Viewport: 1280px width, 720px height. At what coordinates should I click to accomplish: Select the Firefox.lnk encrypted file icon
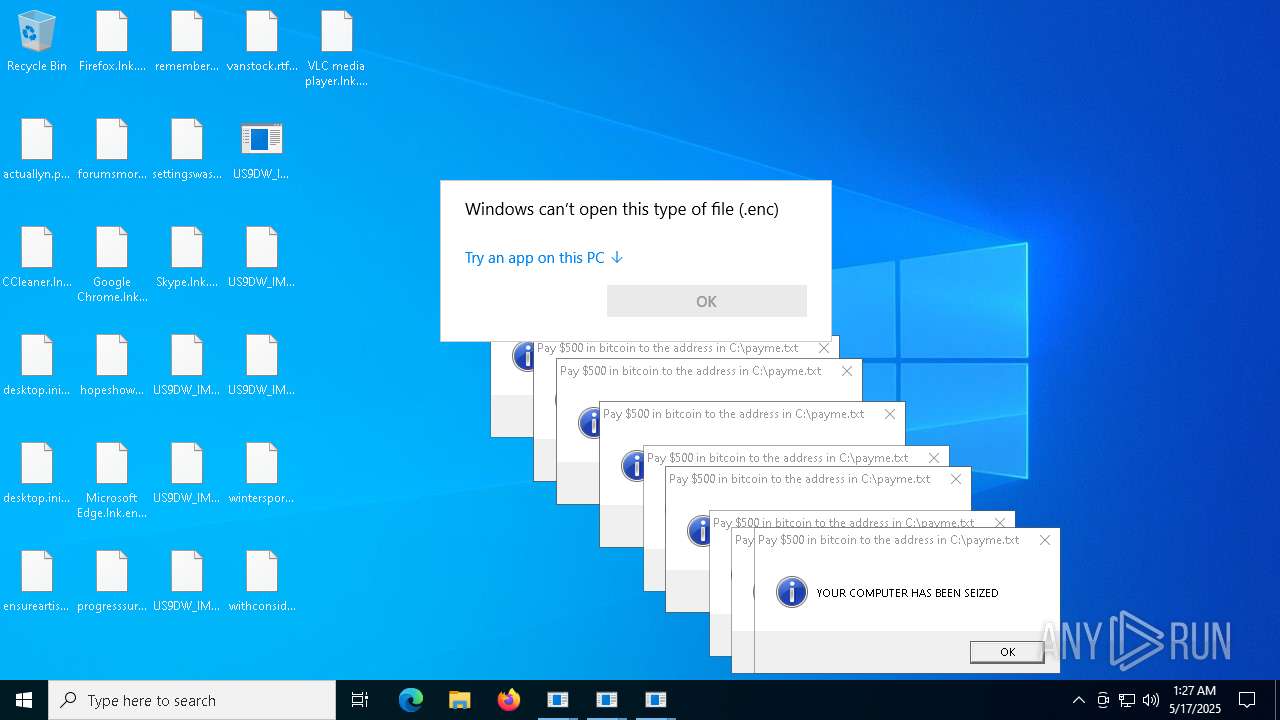pyautogui.click(x=112, y=42)
